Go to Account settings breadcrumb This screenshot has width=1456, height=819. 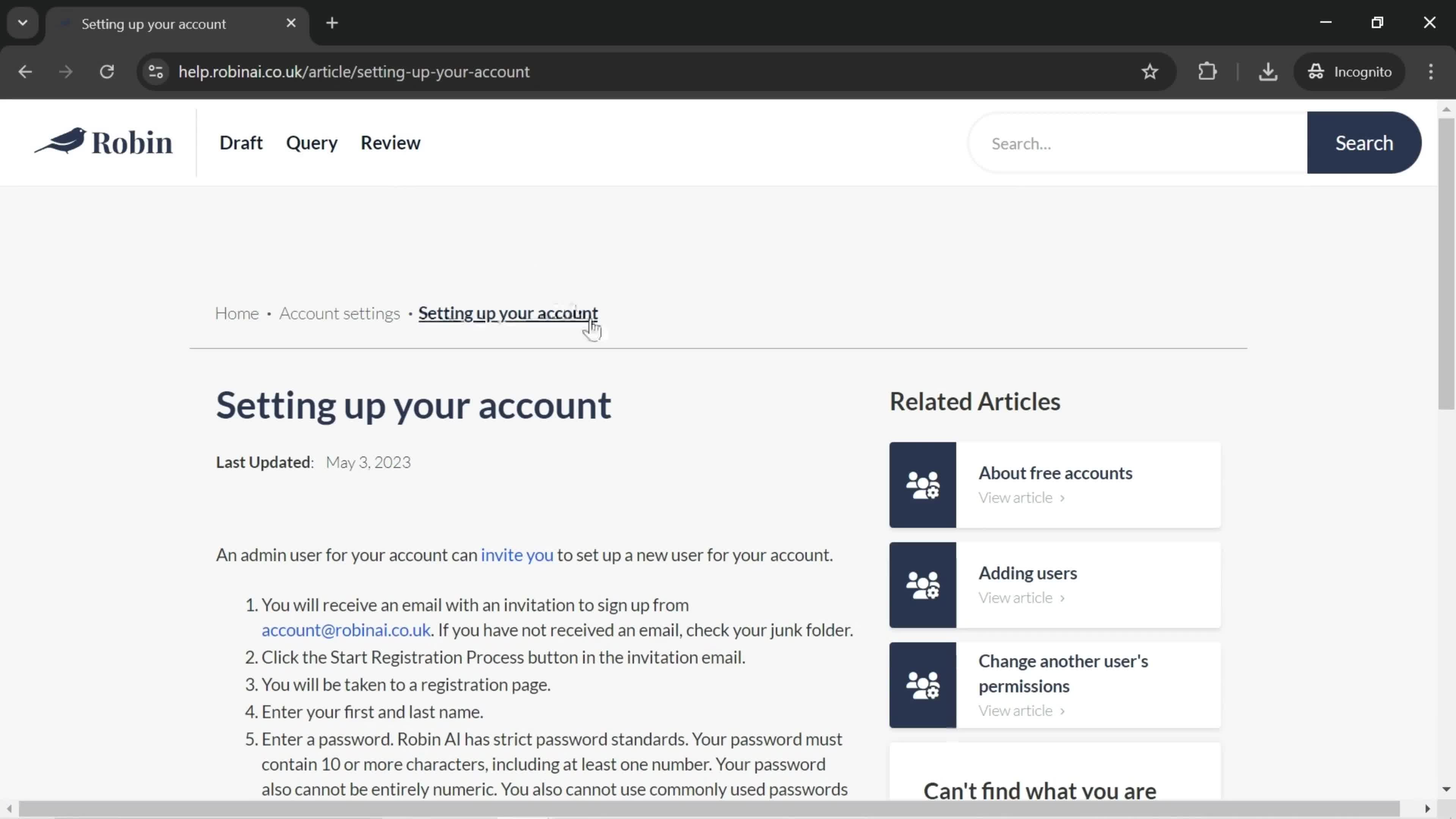pyautogui.click(x=339, y=314)
